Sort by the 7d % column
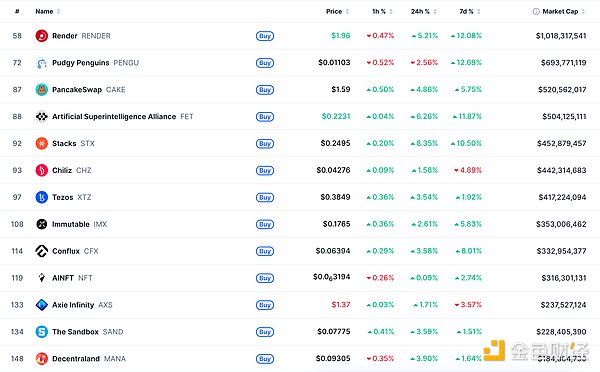 (470, 11)
